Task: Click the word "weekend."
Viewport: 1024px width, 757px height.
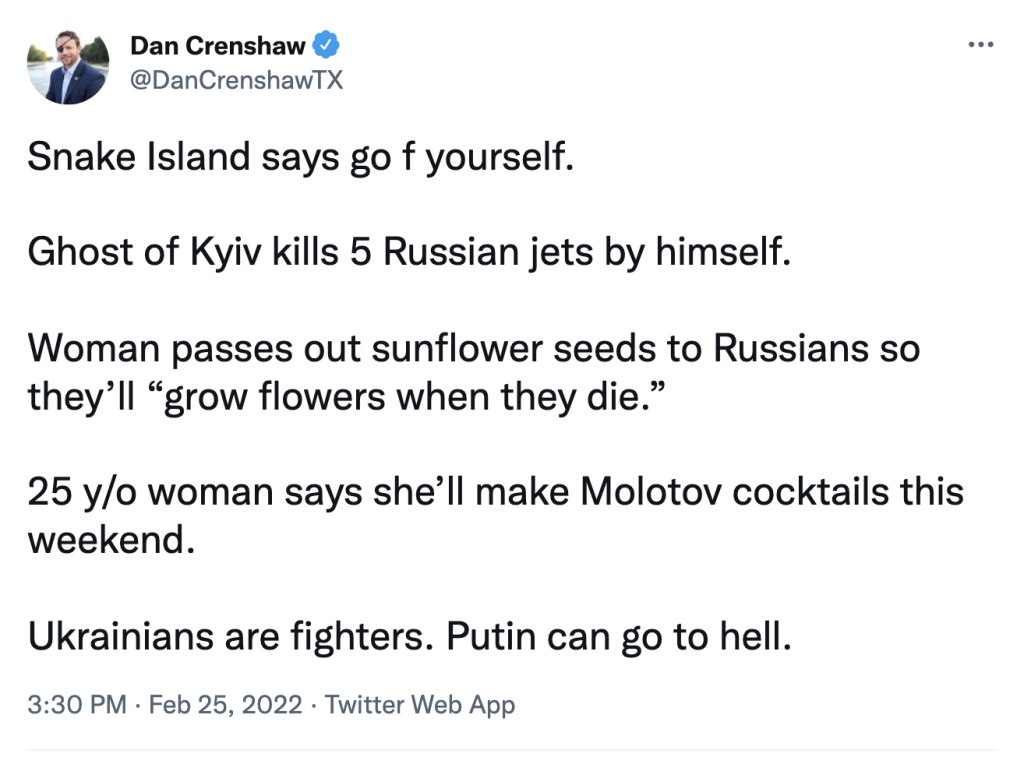Action: pyautogui.click(x=108, y=541)
